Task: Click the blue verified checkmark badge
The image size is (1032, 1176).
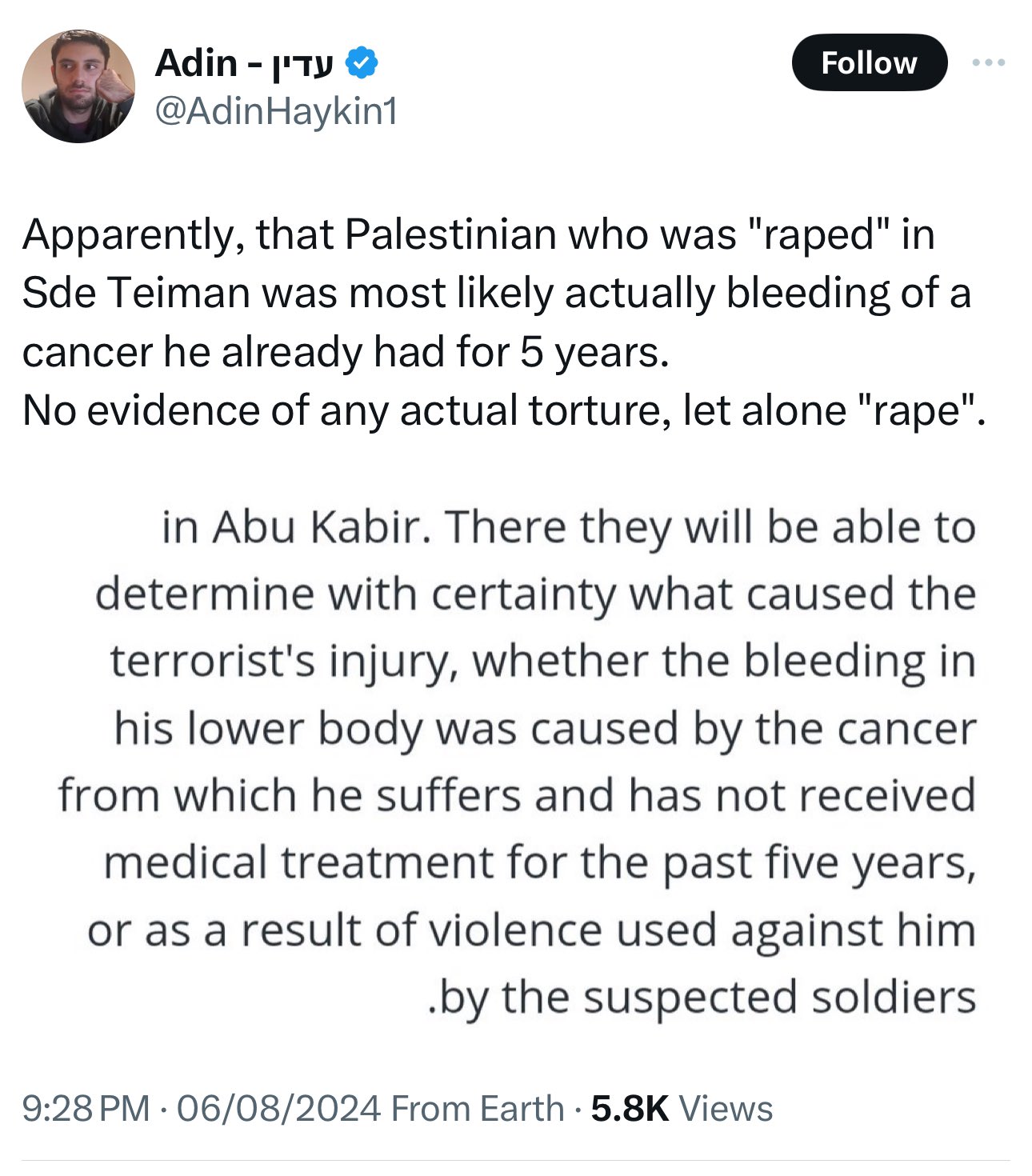Action: [x=362, y=62]
